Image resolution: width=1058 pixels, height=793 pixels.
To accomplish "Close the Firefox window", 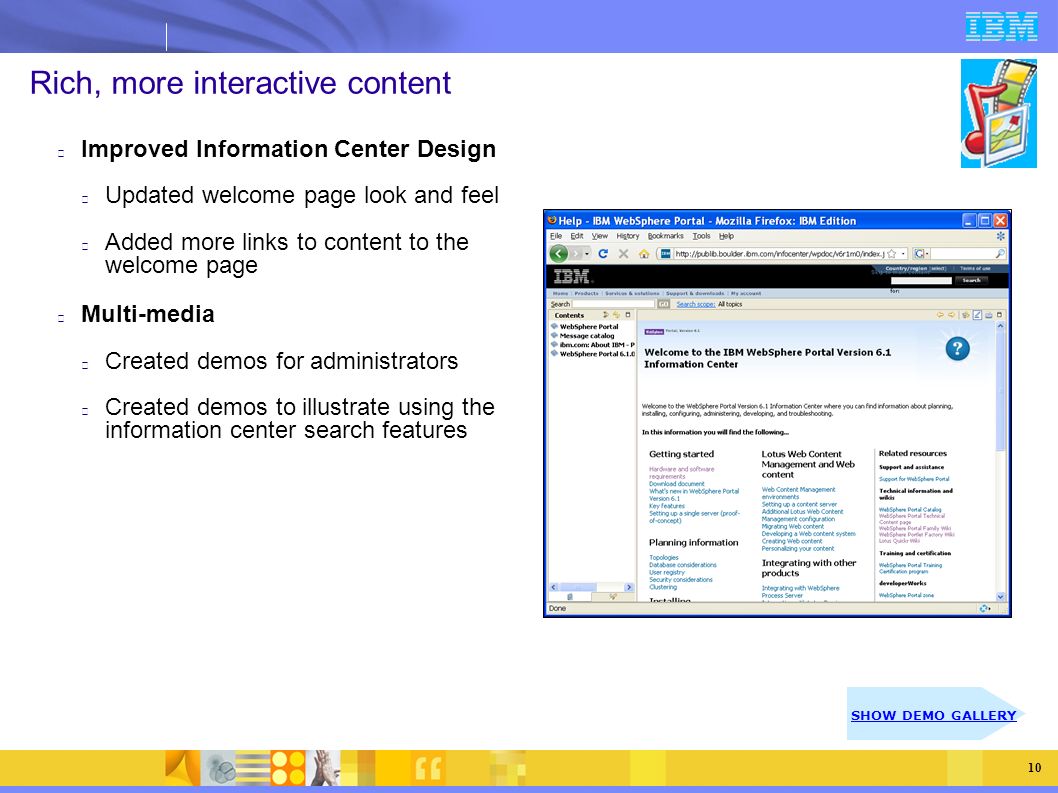I will click(1001, 220).
